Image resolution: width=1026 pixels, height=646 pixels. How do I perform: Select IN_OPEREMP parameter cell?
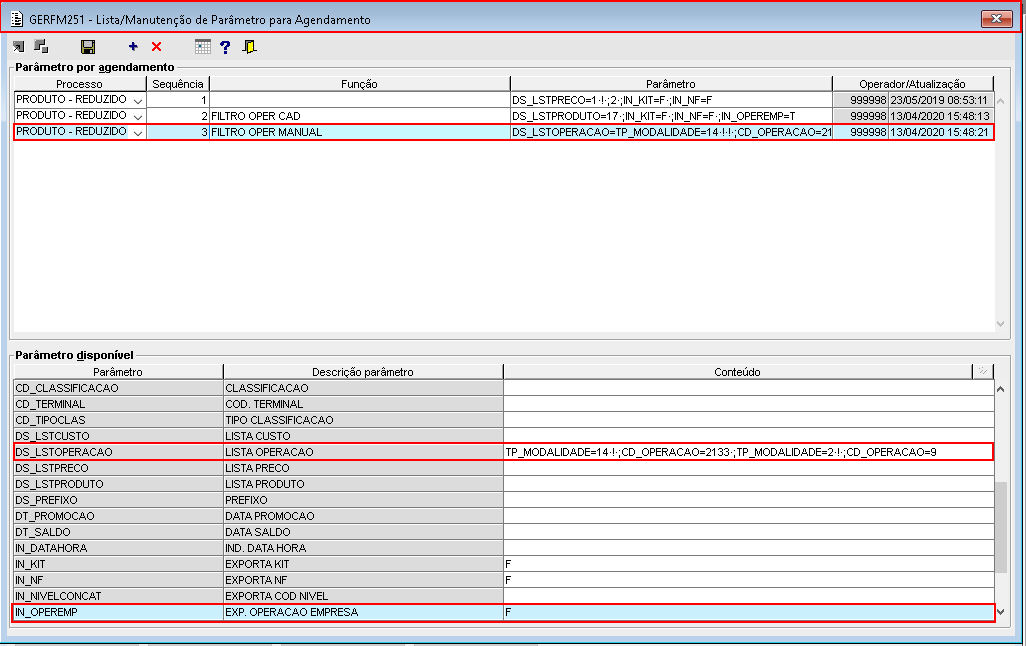click(118, 613)
